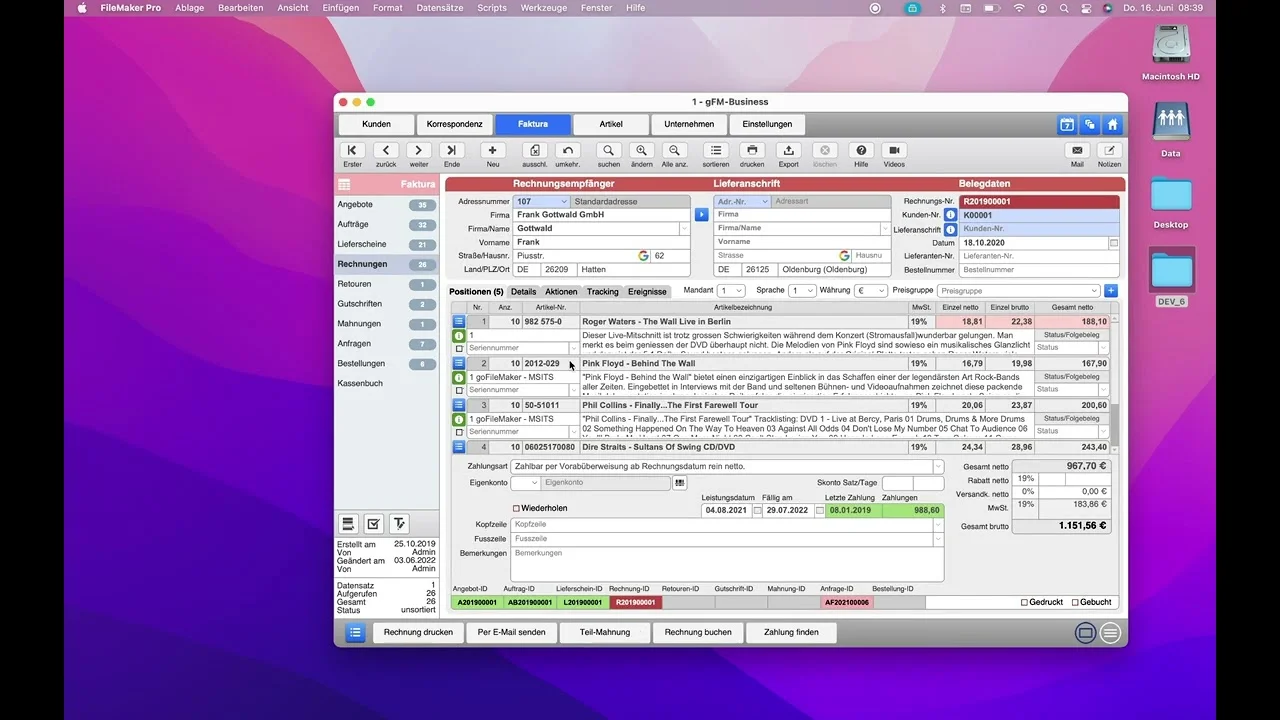Select Angebote in the Faktura sidebar

[386, 205]
